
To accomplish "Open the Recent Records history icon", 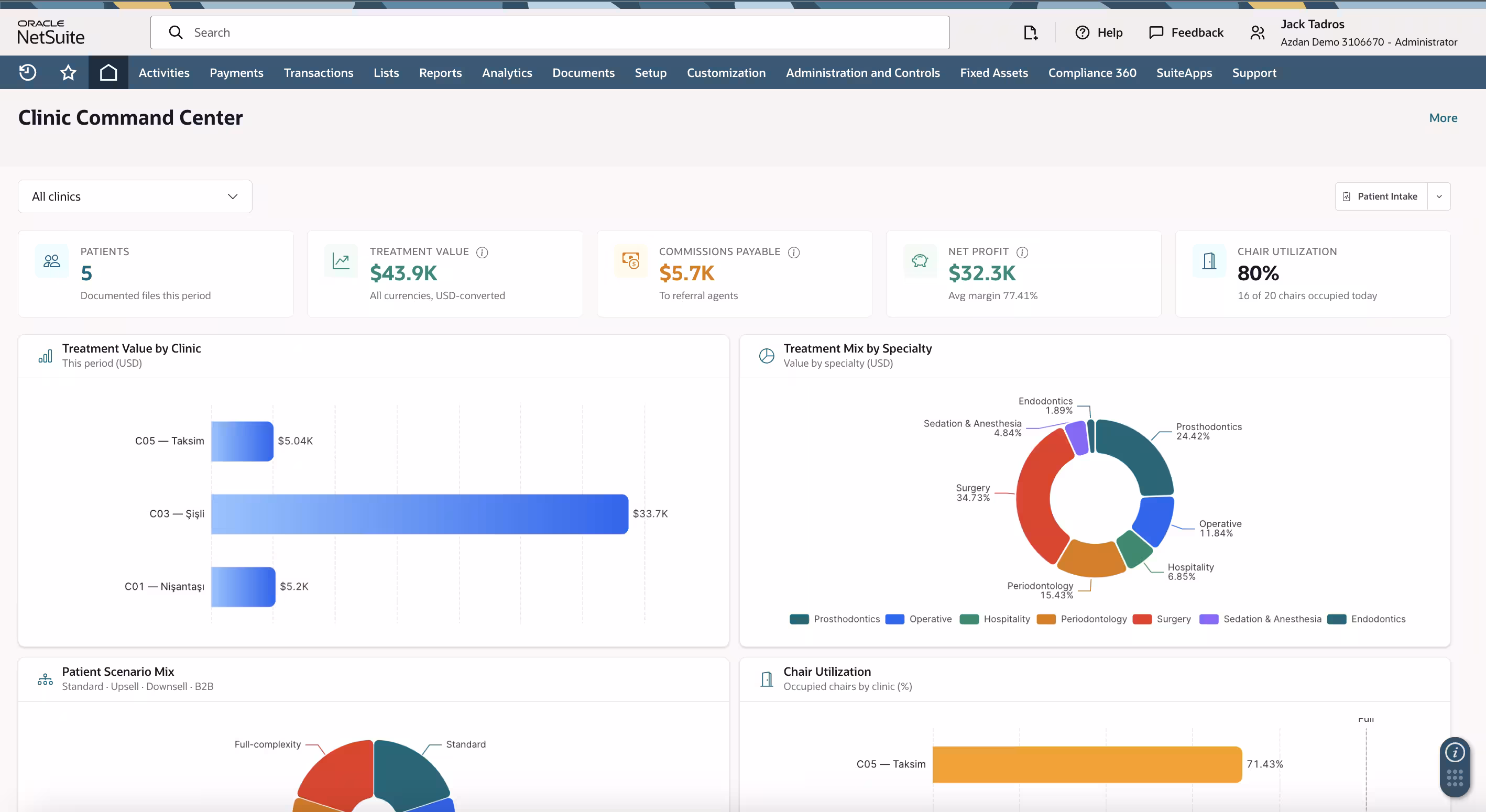I will pyautogui.click(x=27, y=73).
